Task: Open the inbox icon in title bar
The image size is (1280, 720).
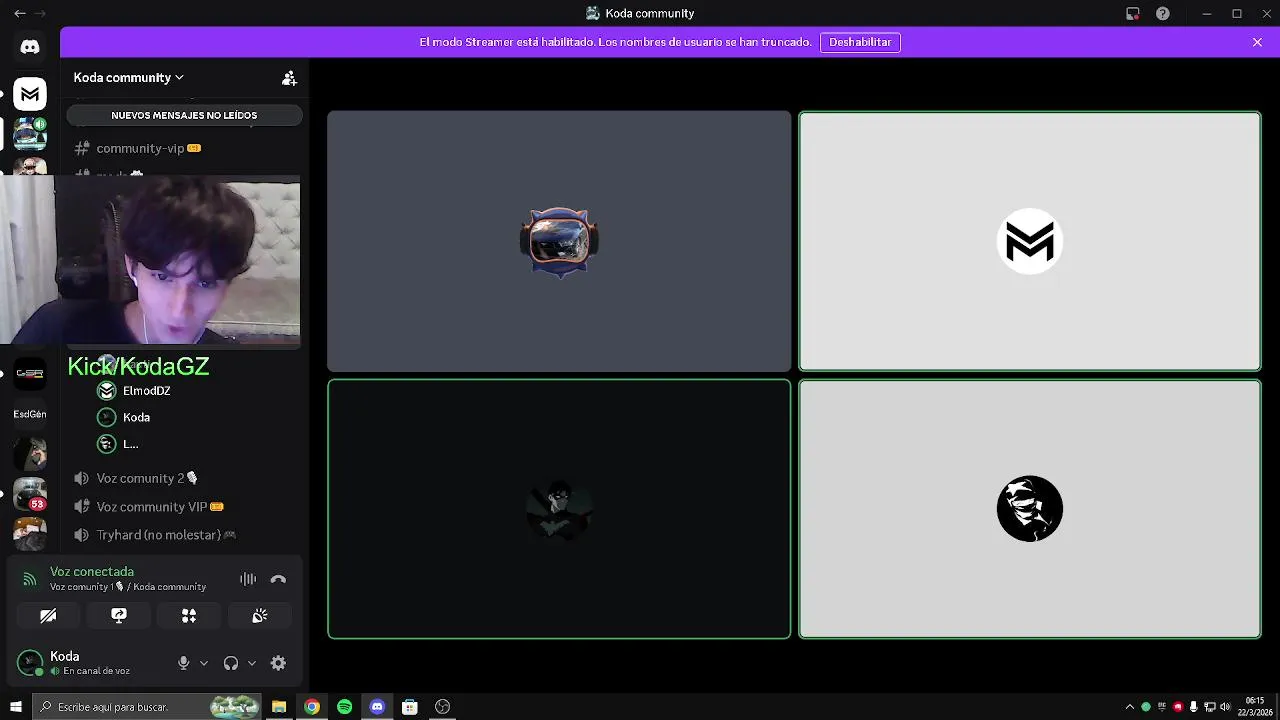Action: [1132, 13]
